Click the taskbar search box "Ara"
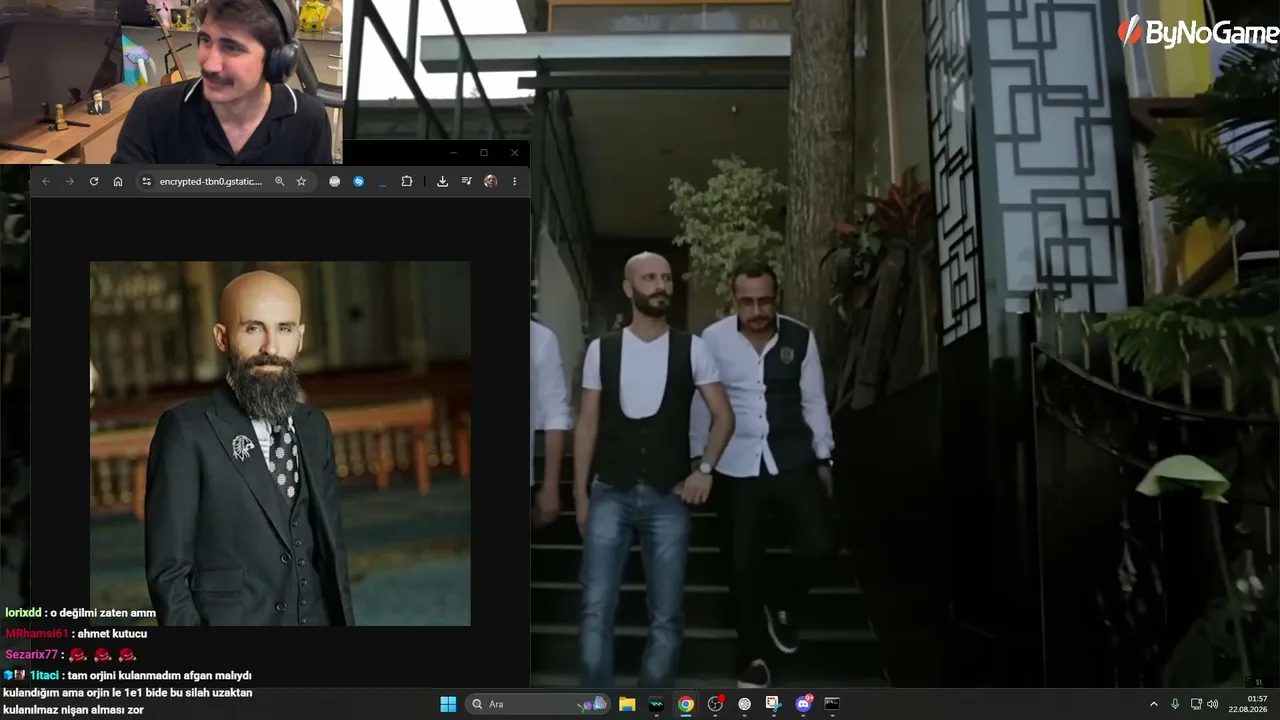The image size is (1280, 720). pyautogui.click(x=539, y=704)
